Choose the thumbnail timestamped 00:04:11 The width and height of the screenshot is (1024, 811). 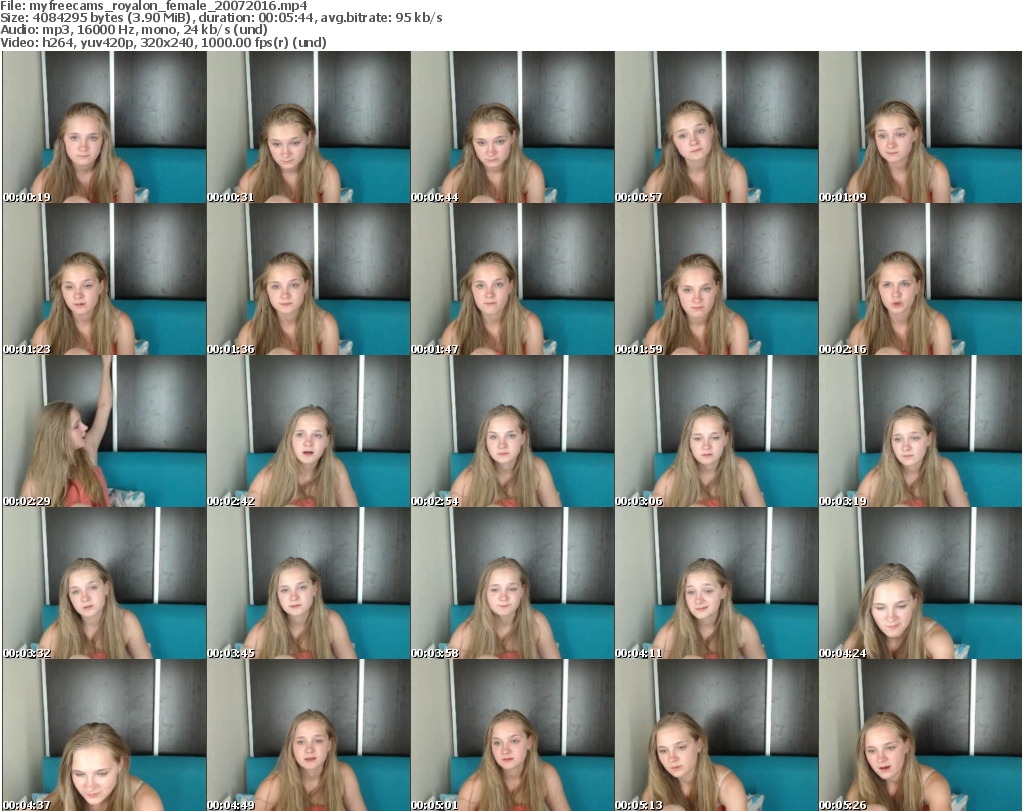716,583
